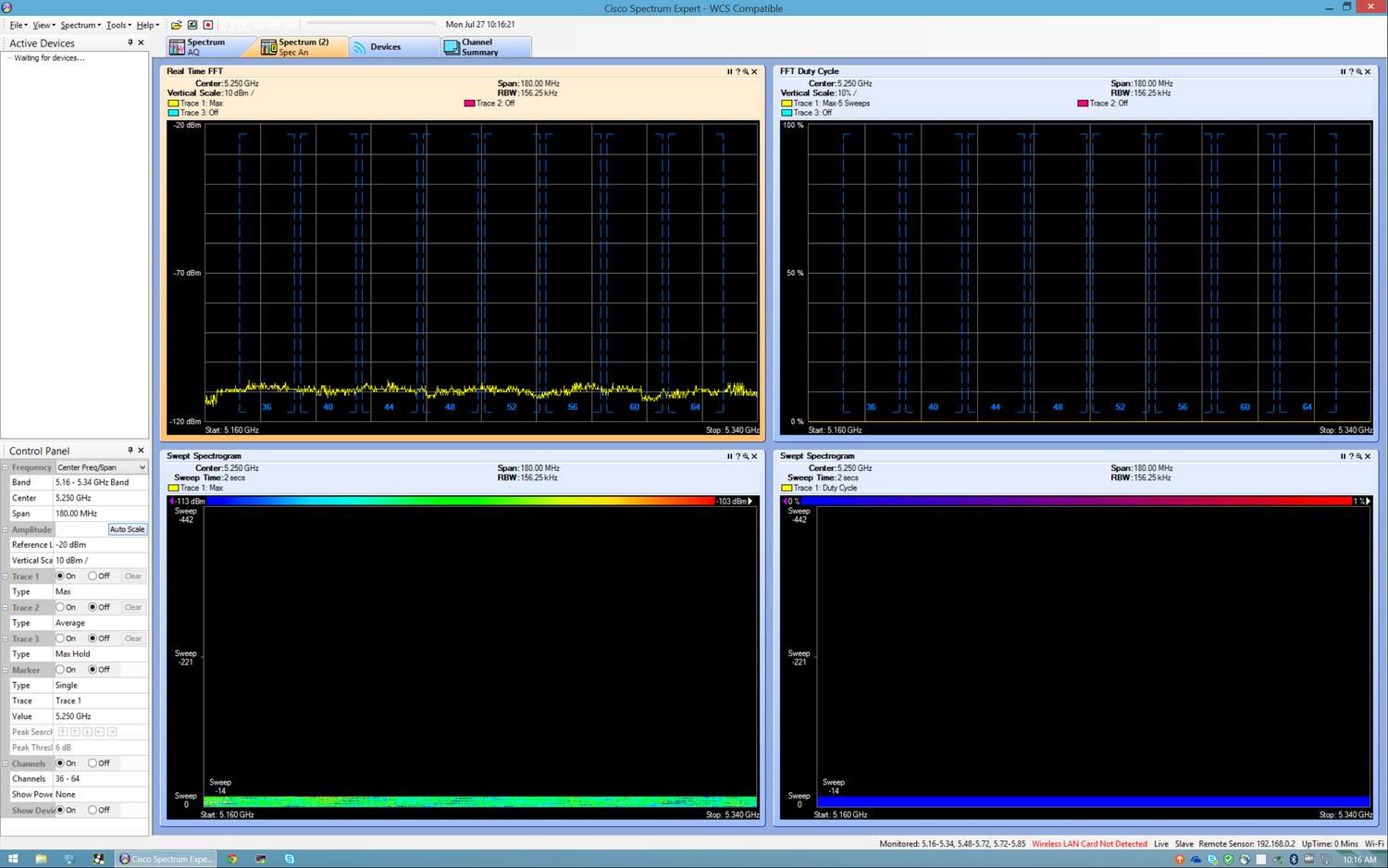Pause the FFT Duty Cycle plot

1343,71
